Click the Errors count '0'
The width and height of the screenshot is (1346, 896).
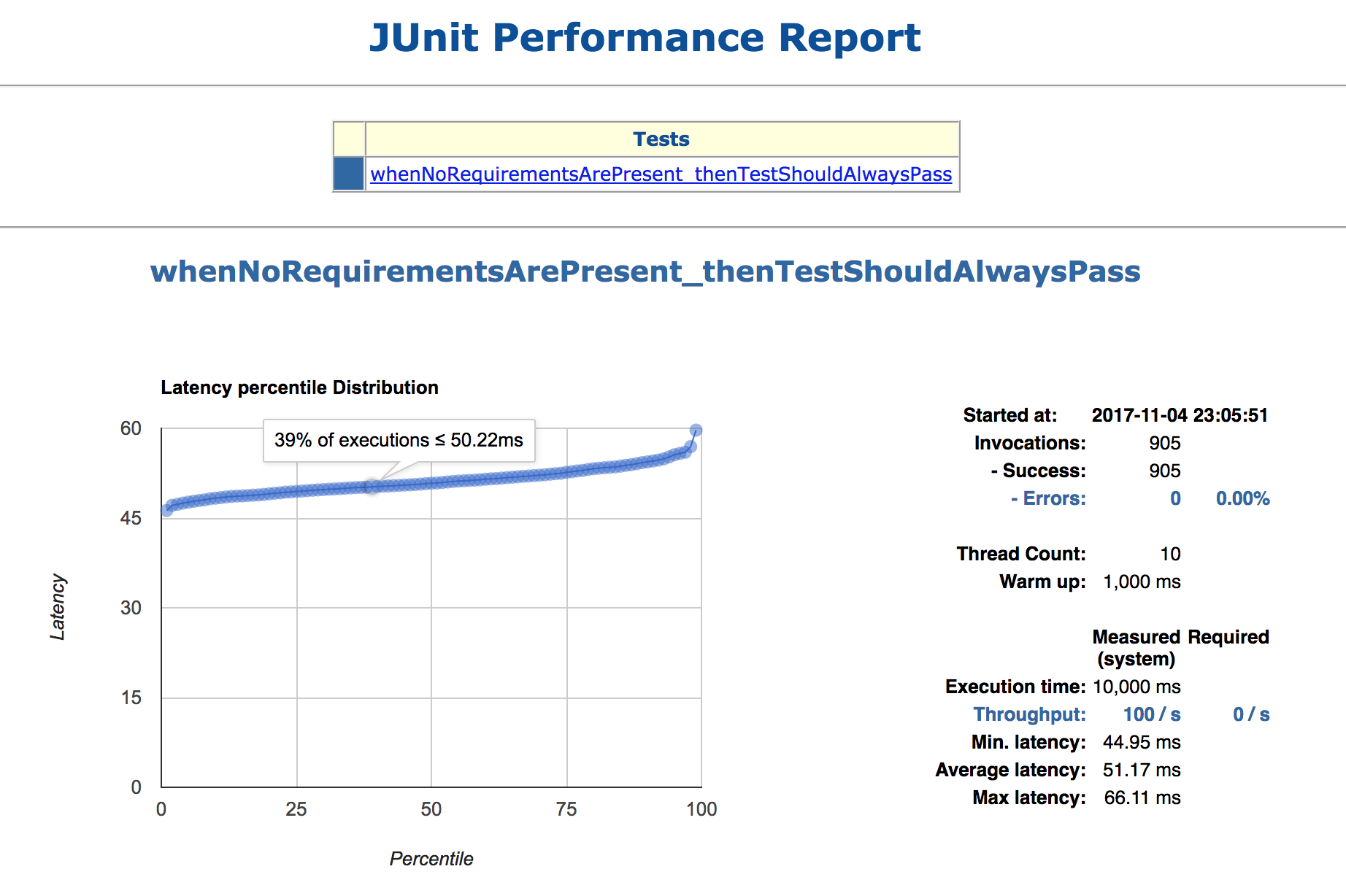click(x=1175, y=498)
